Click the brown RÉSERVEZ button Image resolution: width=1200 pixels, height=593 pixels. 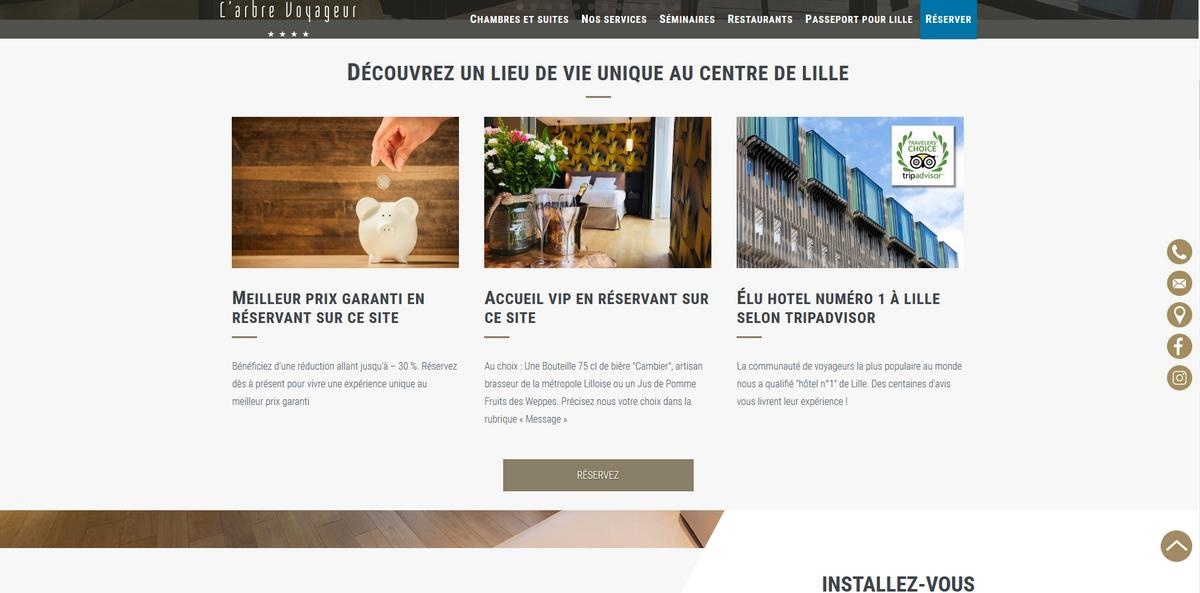598,475
